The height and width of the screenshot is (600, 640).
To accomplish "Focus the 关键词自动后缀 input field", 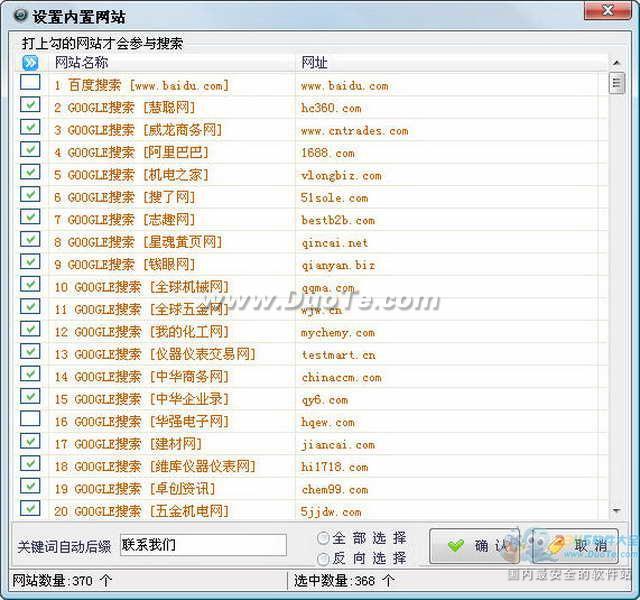I will coord(203,545).
